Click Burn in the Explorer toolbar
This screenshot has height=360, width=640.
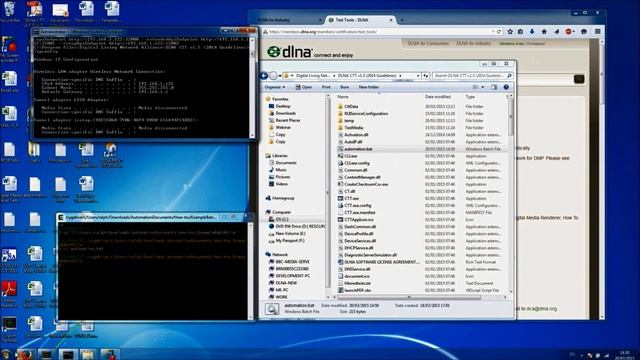pos(344,87)
